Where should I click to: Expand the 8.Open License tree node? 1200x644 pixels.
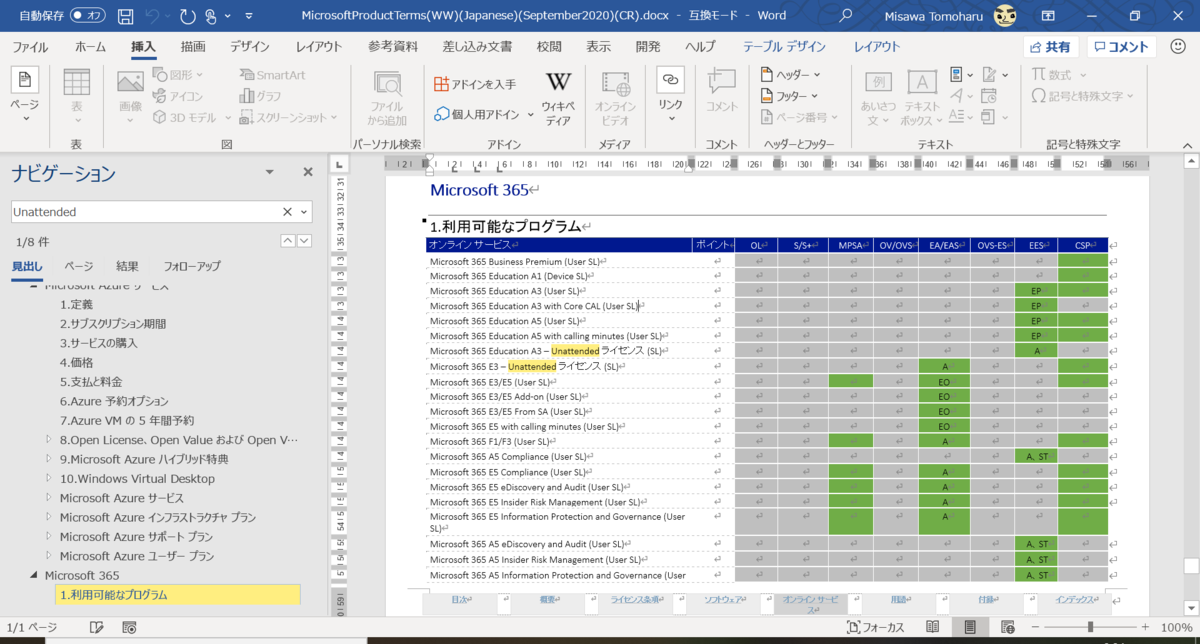[49, 440]
